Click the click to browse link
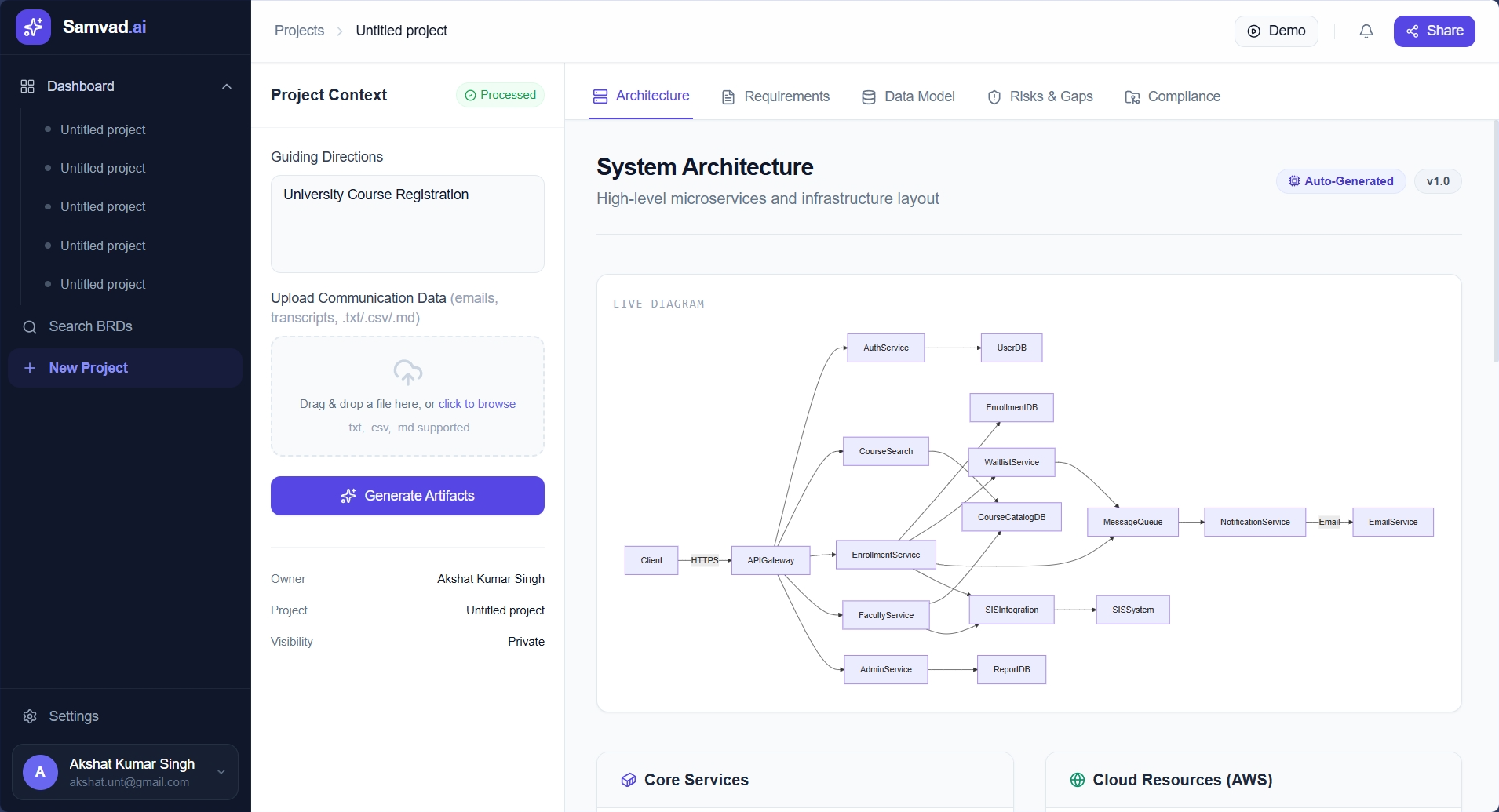This screenshot has height=812, width=1499. (477, 403)
